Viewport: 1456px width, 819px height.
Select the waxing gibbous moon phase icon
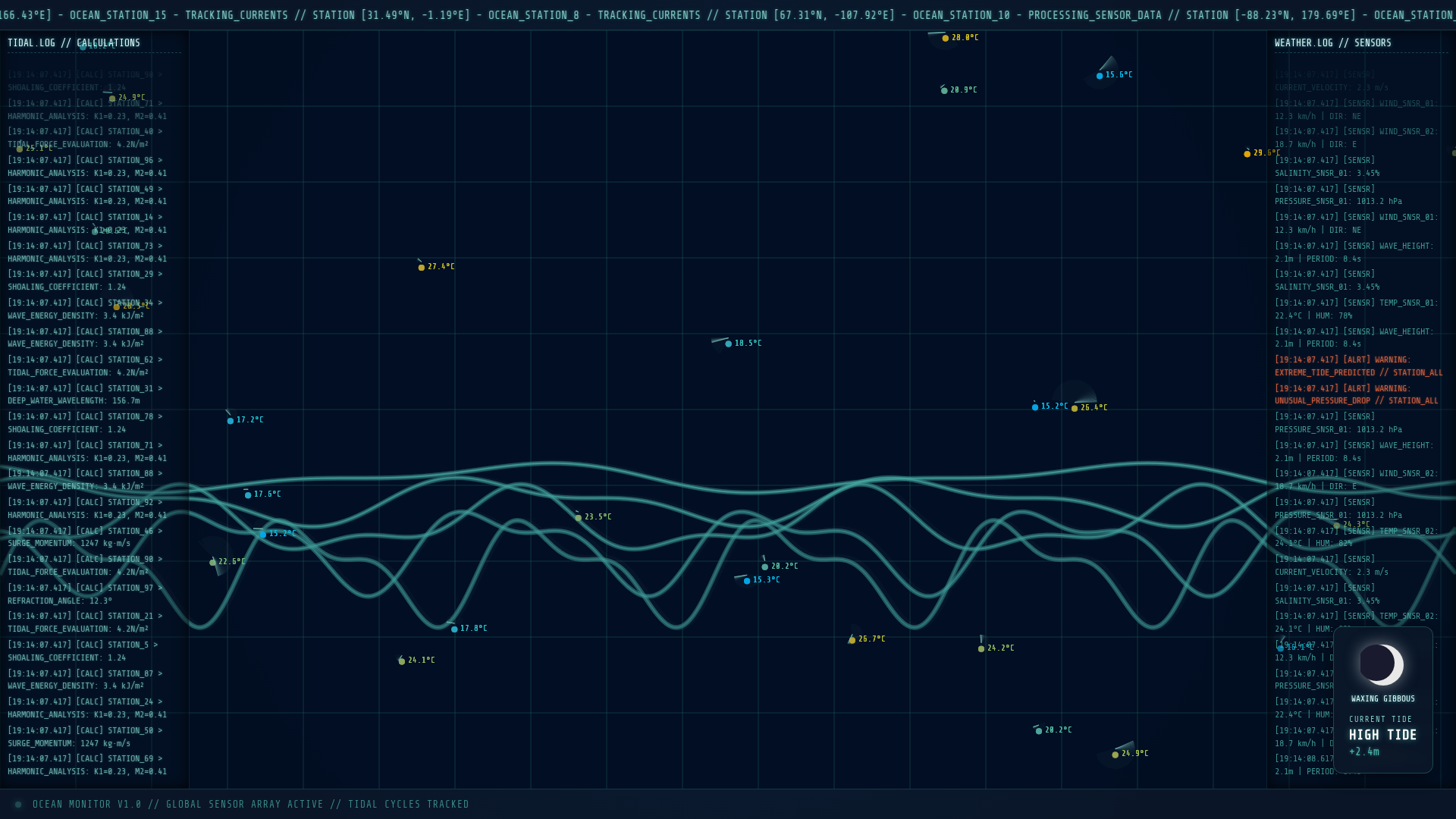[1382, 664]
